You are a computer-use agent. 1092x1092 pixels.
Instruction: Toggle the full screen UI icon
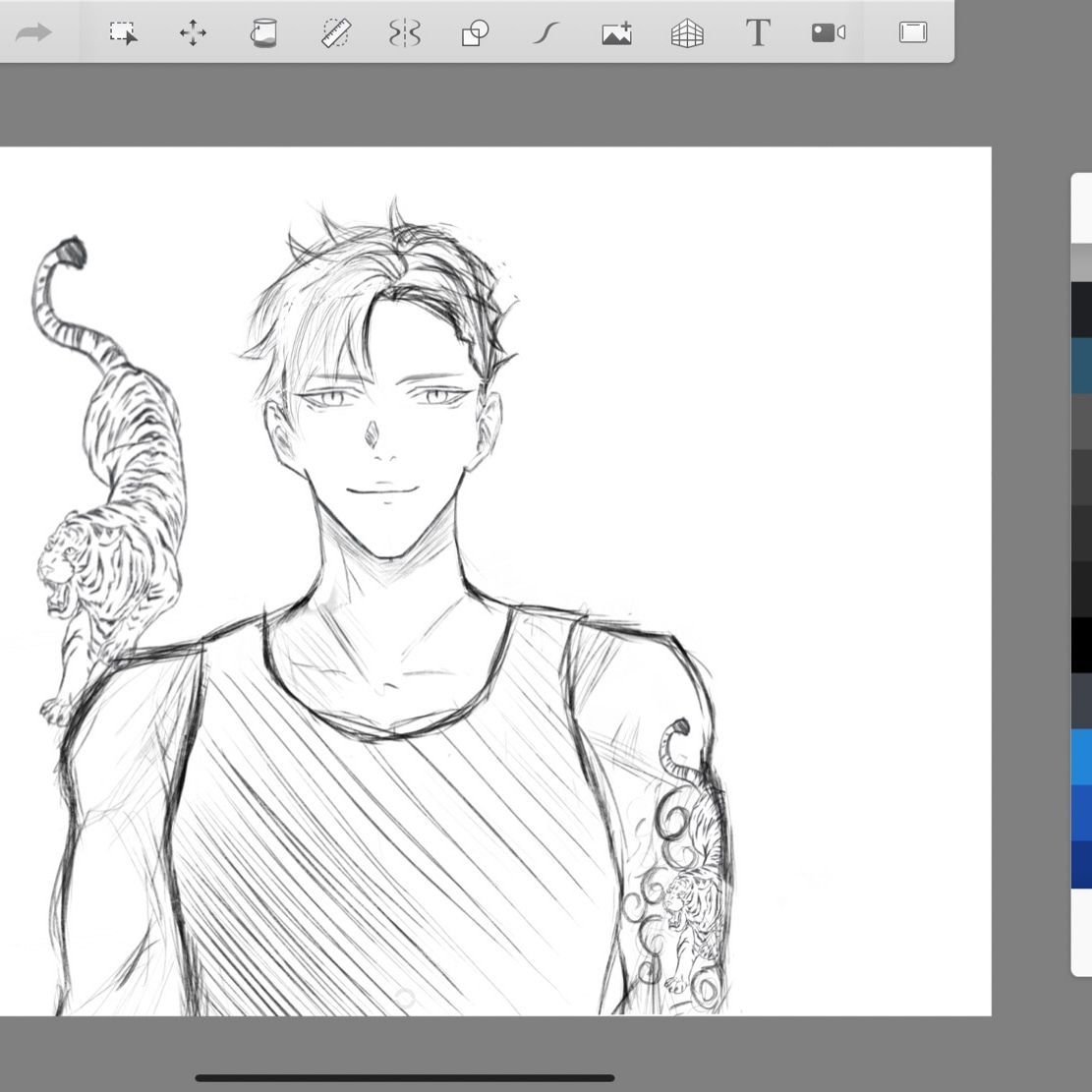tap(913, 32)
